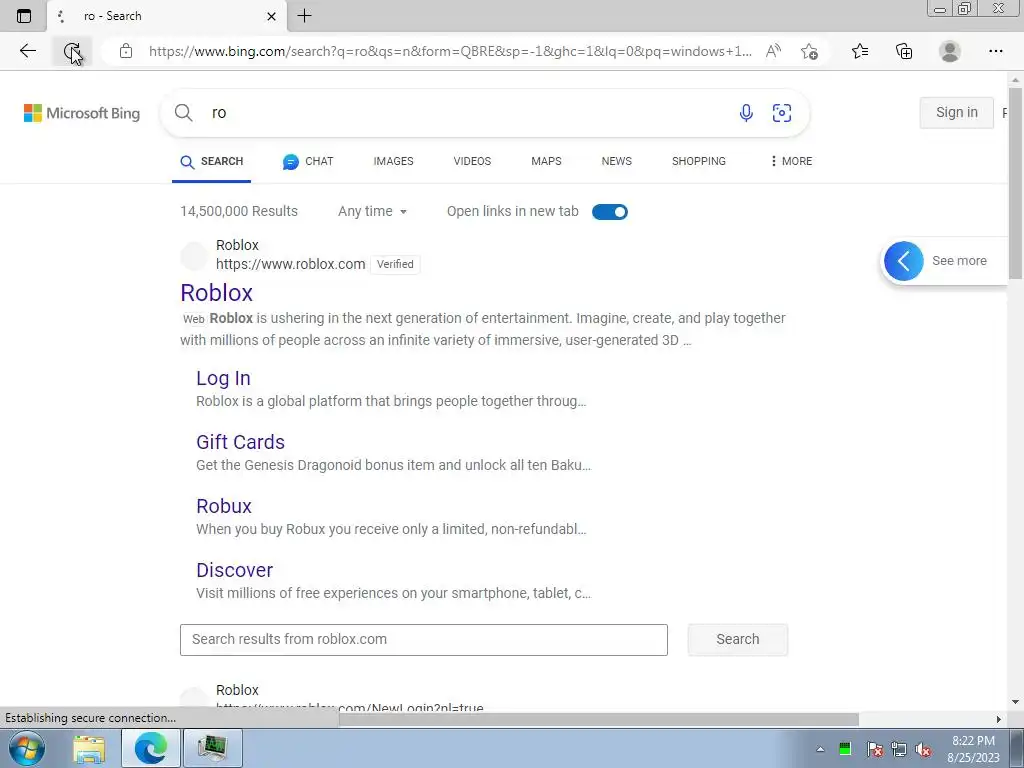Toggle 'Open links in new tab' switch
The height and width of the screenshot is (768, 1024).
tap(609, 212)
